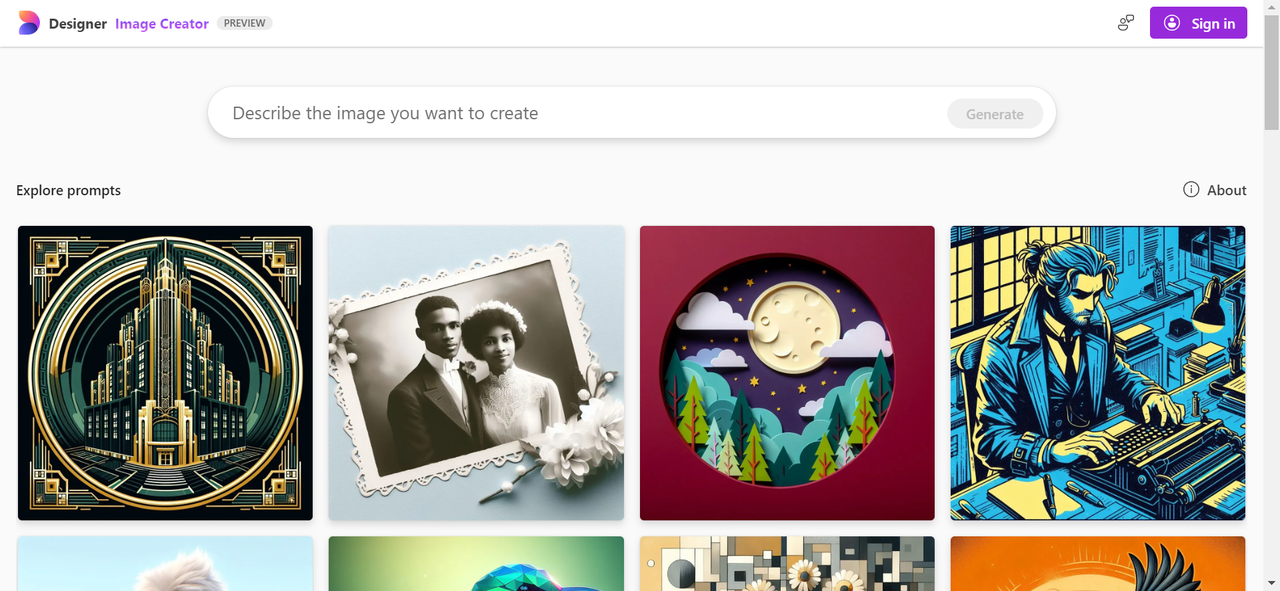This screenshot has height=591, width=1280.
Task: Focus the image description input field
Action: [580, 114]
